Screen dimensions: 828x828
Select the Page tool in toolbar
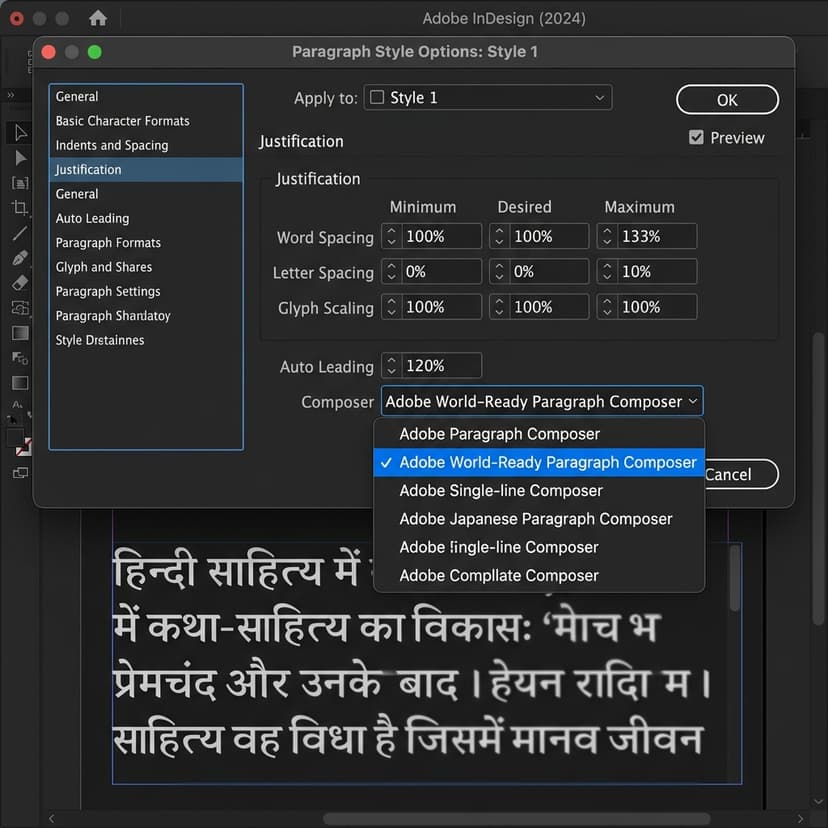point(20,183)
